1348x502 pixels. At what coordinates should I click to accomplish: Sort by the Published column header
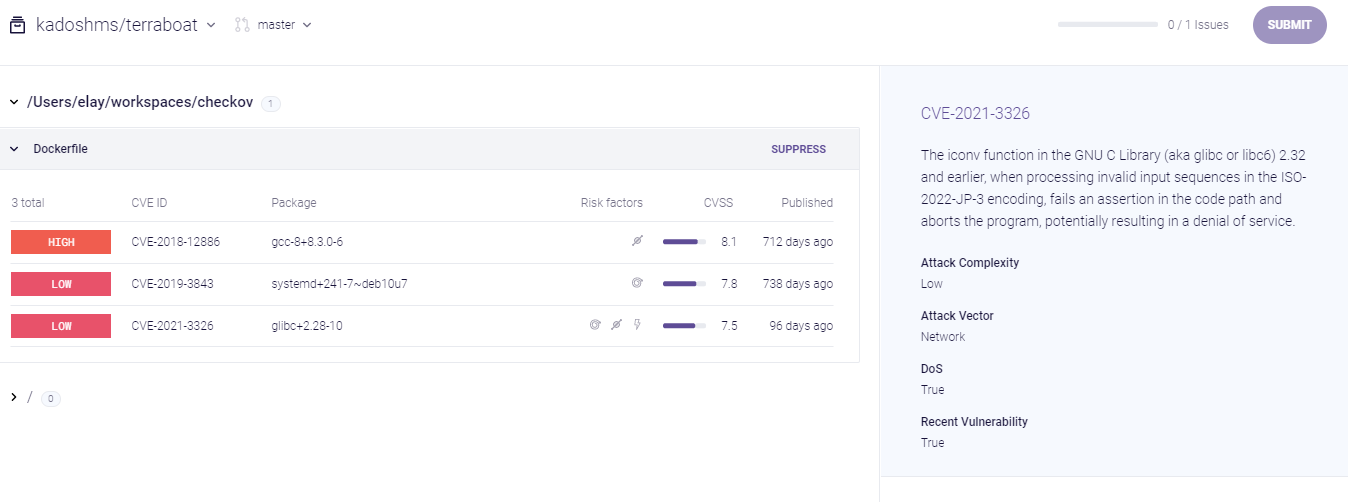click(806, 203)
